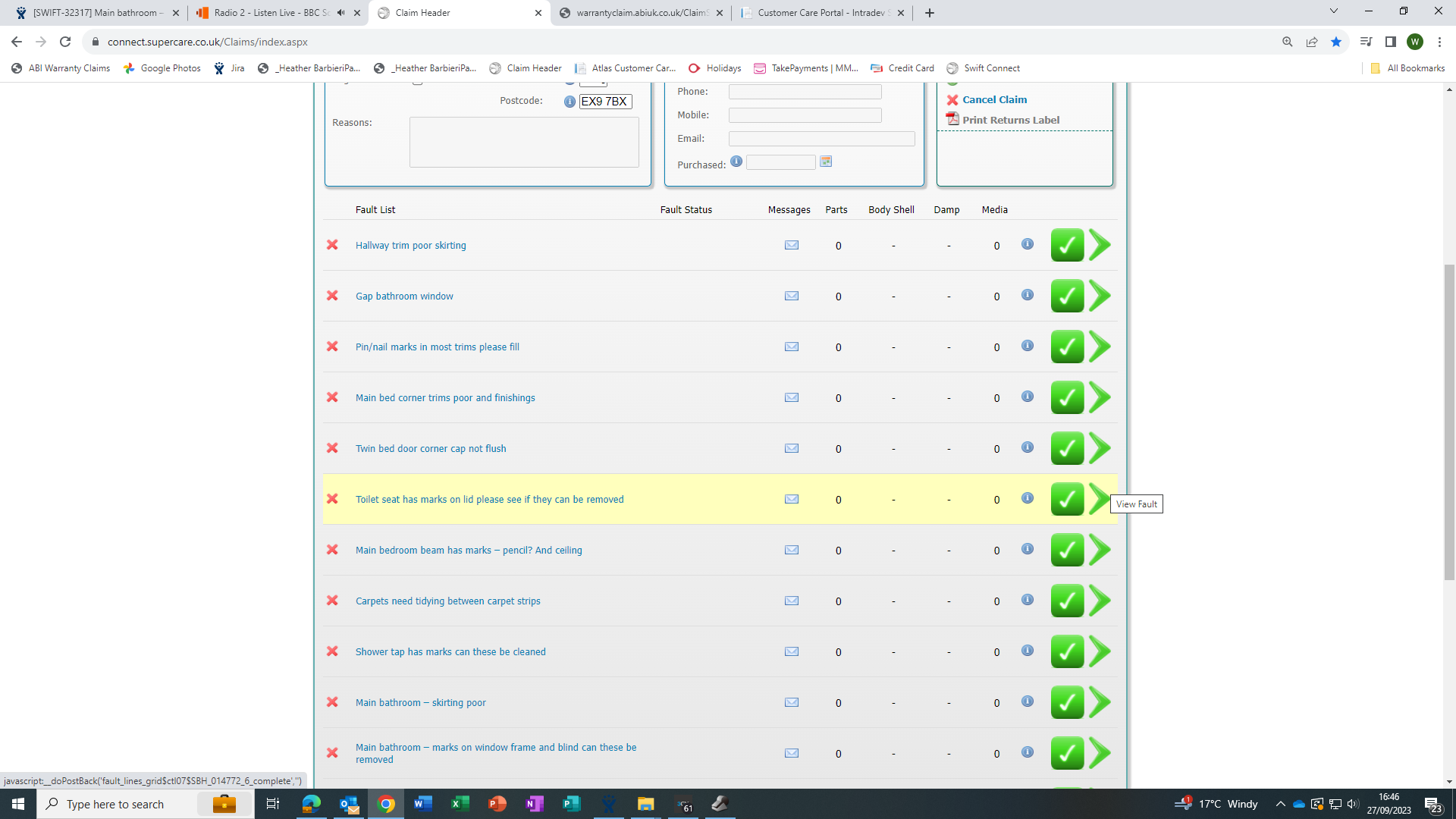
Task: Open Swift Connect bookmark
Action: coord(983,68)
